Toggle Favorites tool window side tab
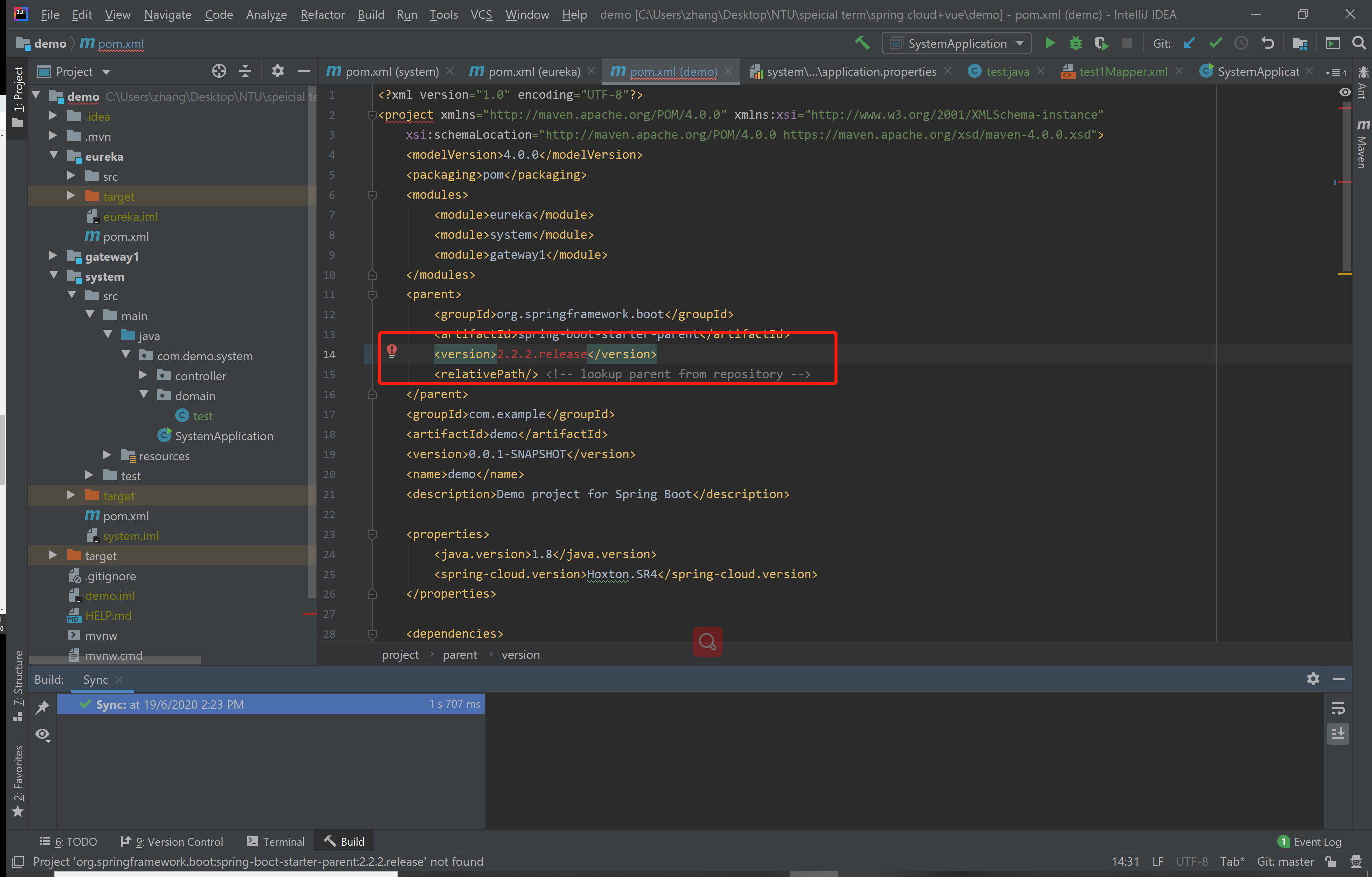The height and width of the screenshot is (877, 1372). coord(18,781)
